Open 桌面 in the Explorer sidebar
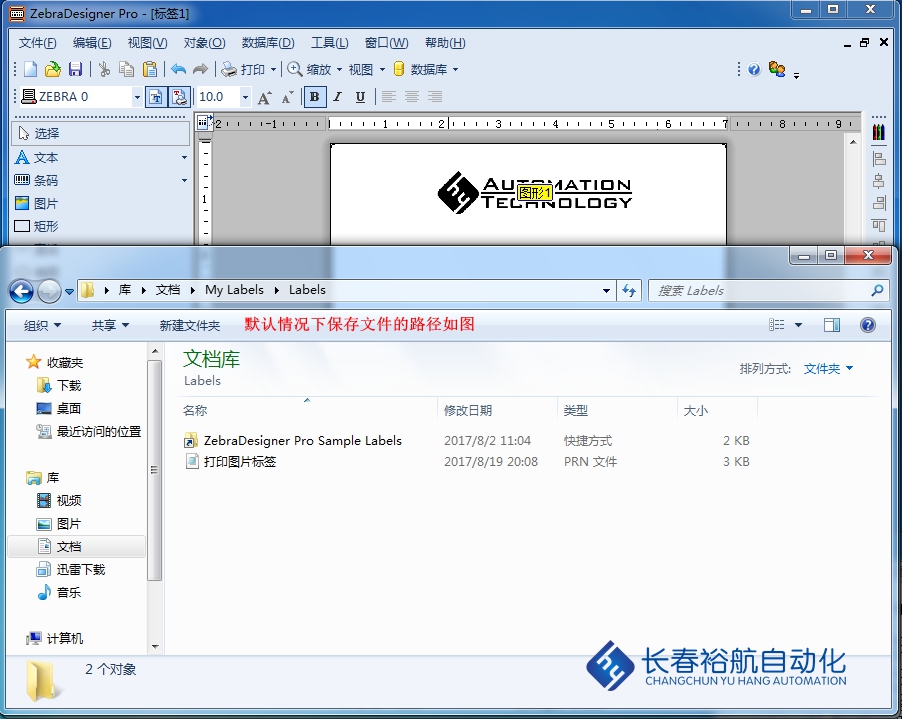 coord(59,408)
